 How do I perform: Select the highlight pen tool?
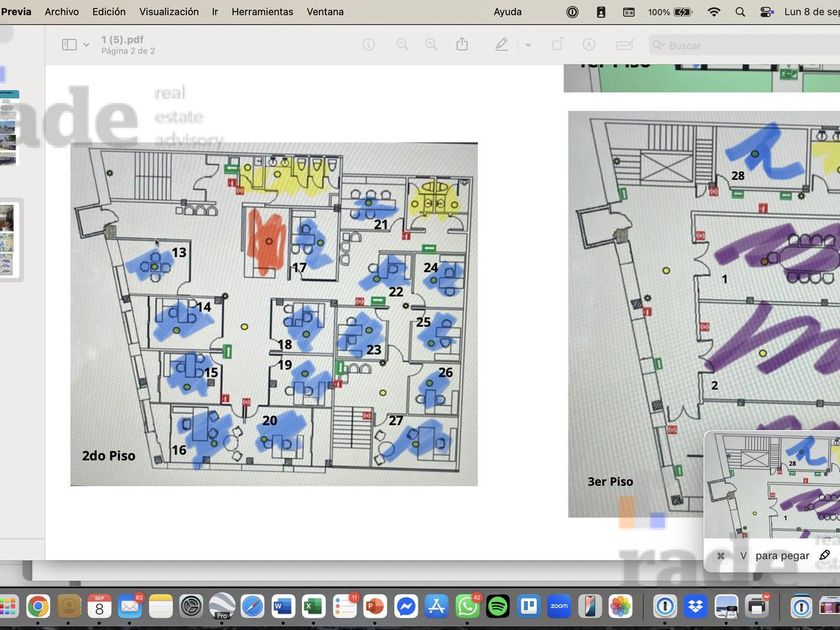coord(502,45)
